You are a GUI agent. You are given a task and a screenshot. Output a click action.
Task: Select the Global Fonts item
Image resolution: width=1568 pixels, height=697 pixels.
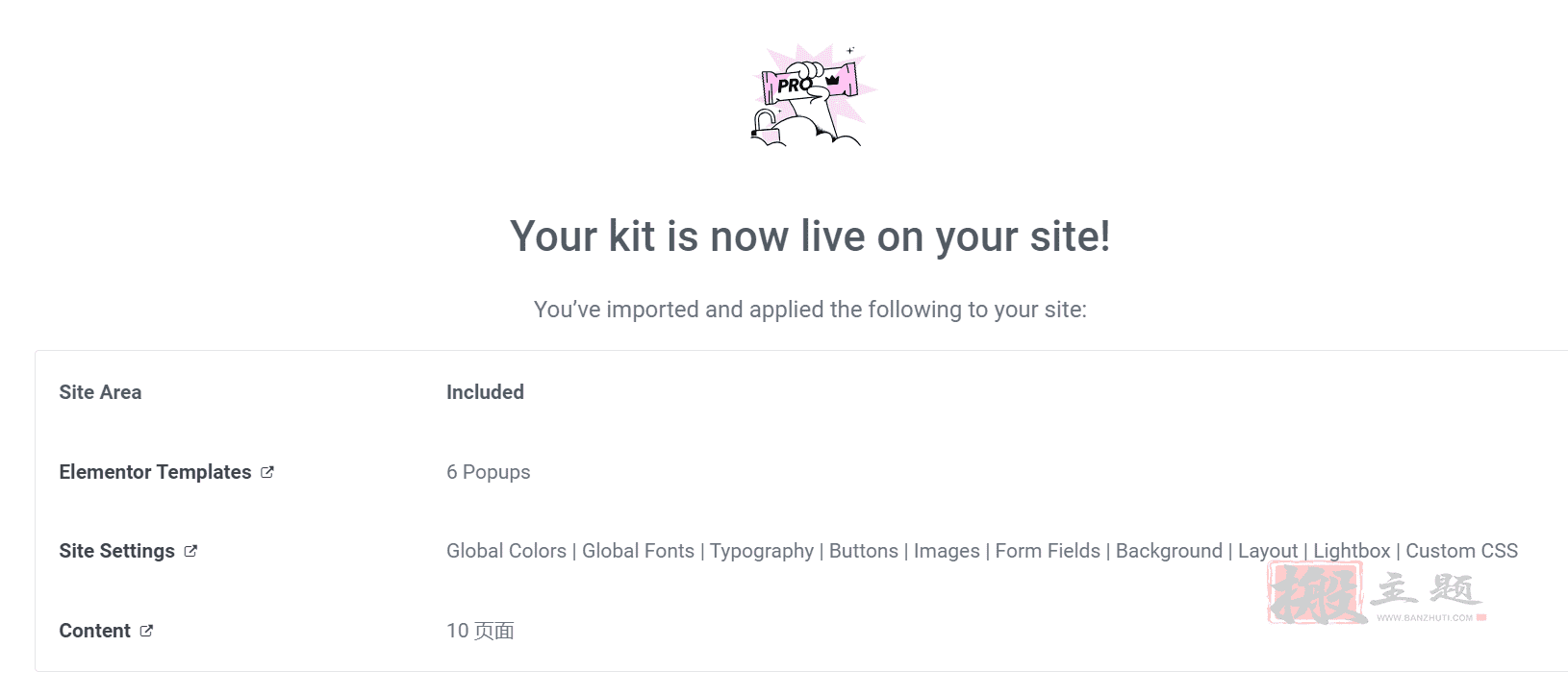pyautogui.click(x=638, y=551)
